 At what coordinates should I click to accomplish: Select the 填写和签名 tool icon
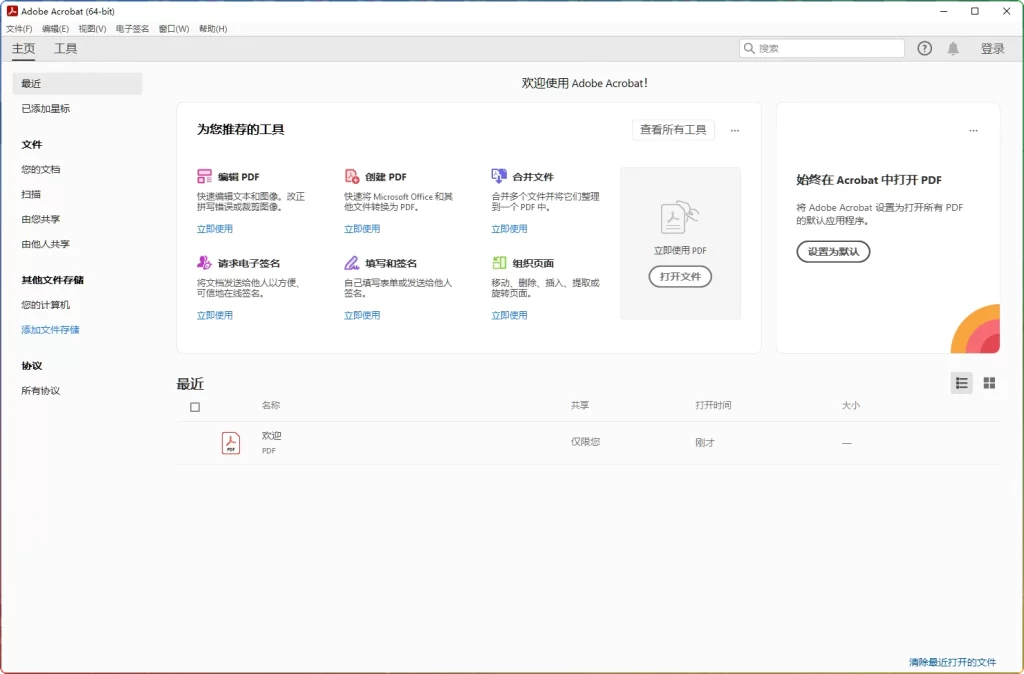pos(350,262)
